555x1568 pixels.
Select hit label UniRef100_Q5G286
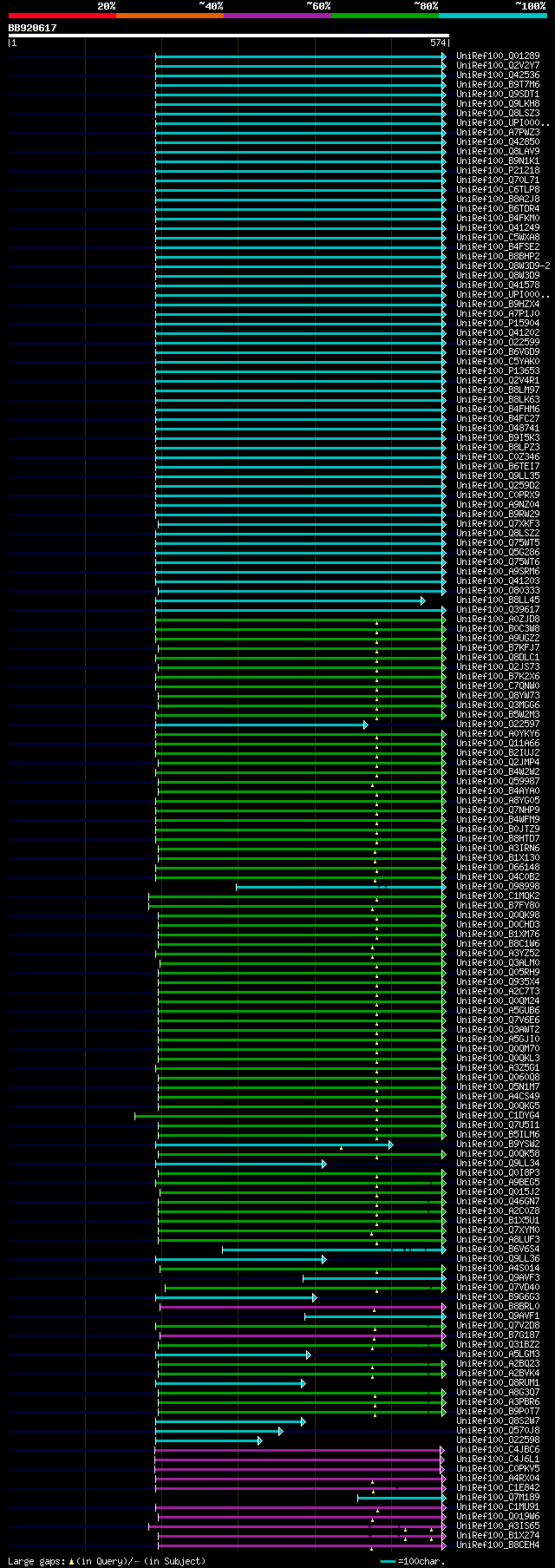click(x=498, y=553)
